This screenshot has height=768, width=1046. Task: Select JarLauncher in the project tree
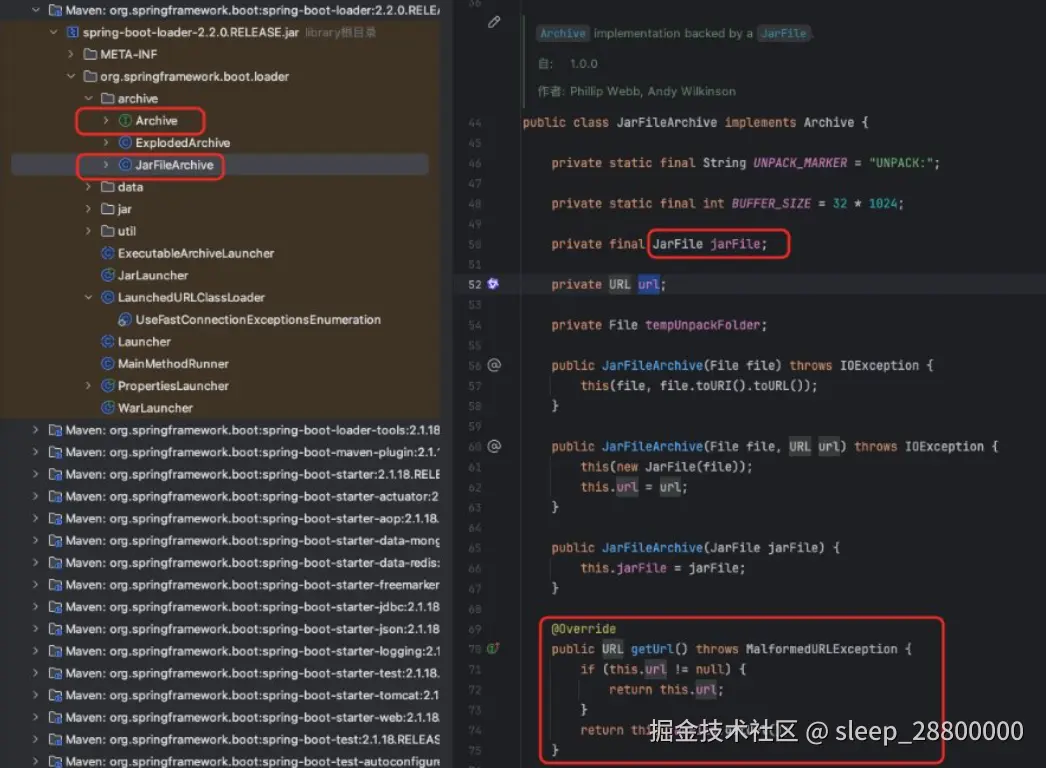(153, 275)
